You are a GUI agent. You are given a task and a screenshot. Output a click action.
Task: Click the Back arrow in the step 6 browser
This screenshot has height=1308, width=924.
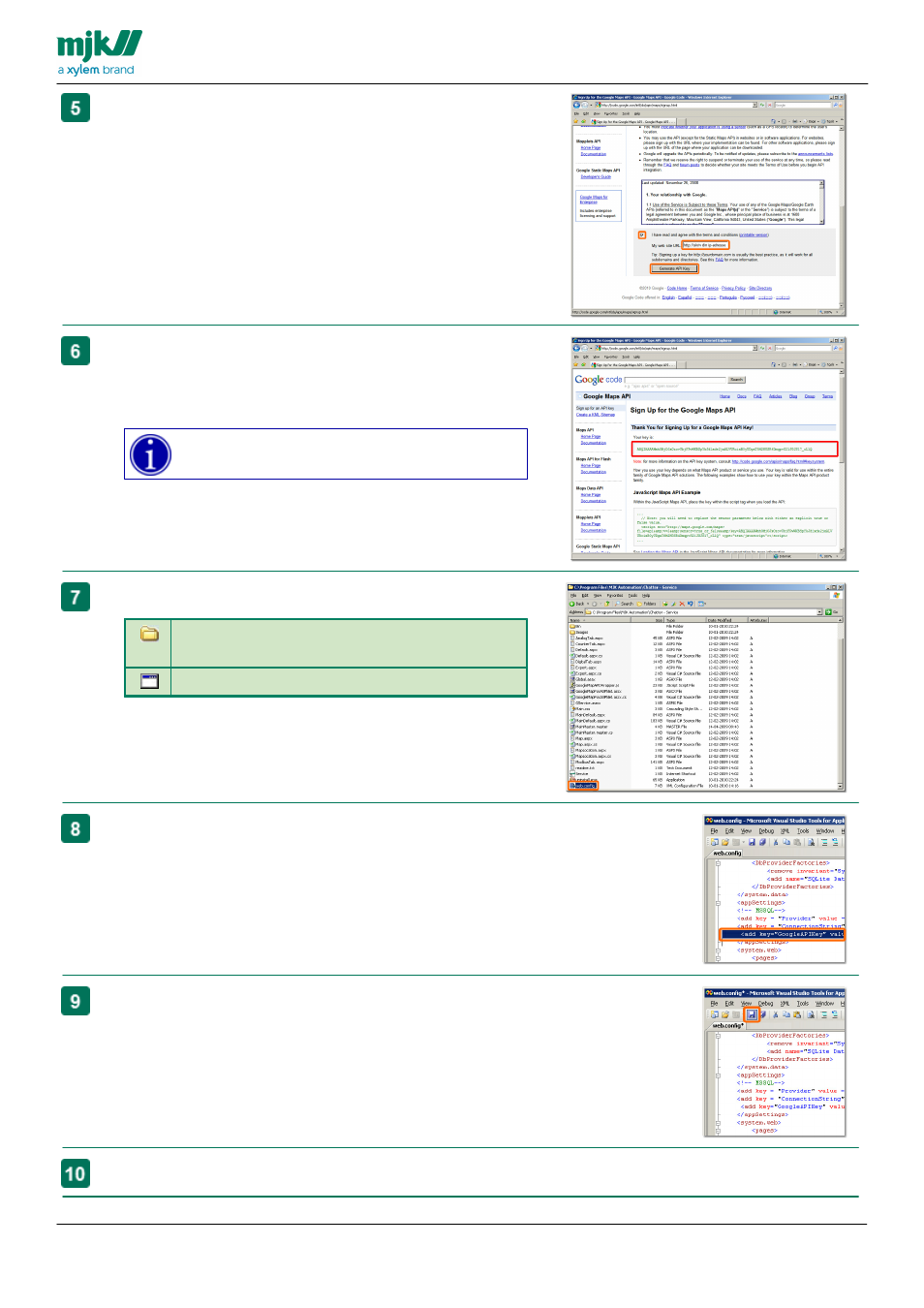coord(577,348)
